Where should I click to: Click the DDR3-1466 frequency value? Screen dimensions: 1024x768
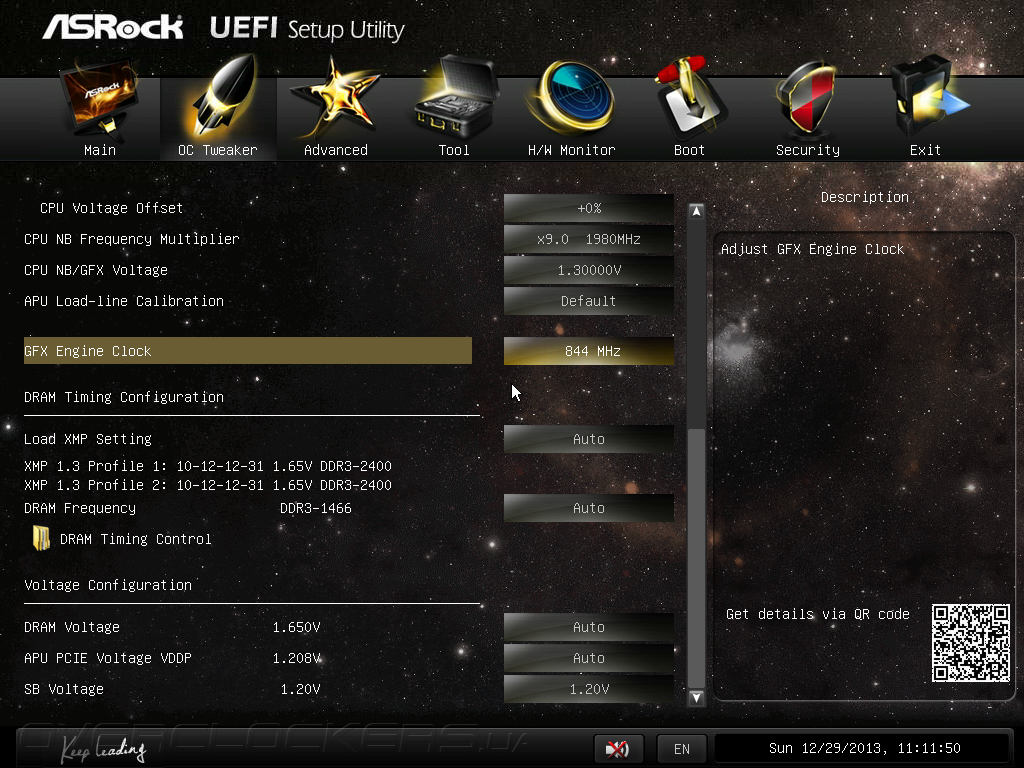(x=315, y=508)
